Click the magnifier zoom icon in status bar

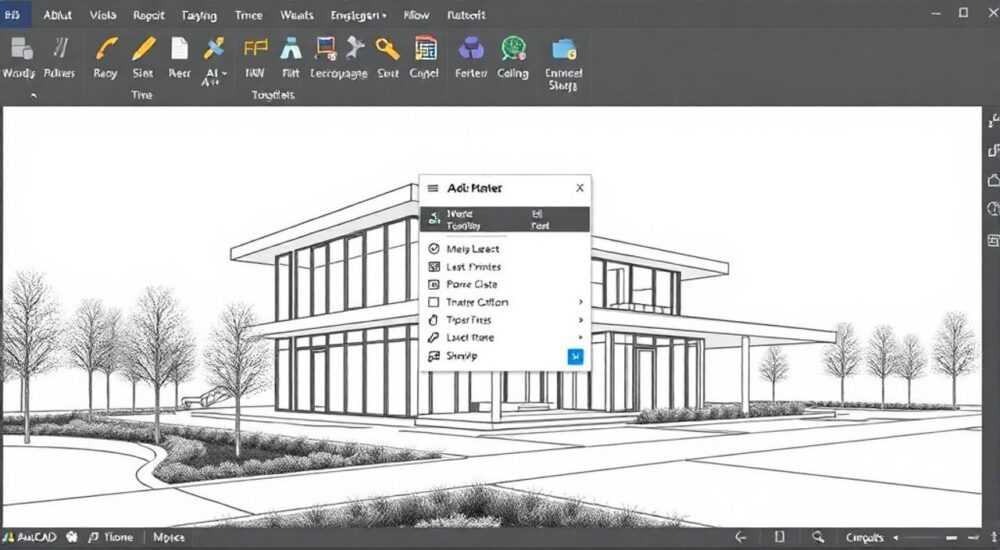pos(818,537)
